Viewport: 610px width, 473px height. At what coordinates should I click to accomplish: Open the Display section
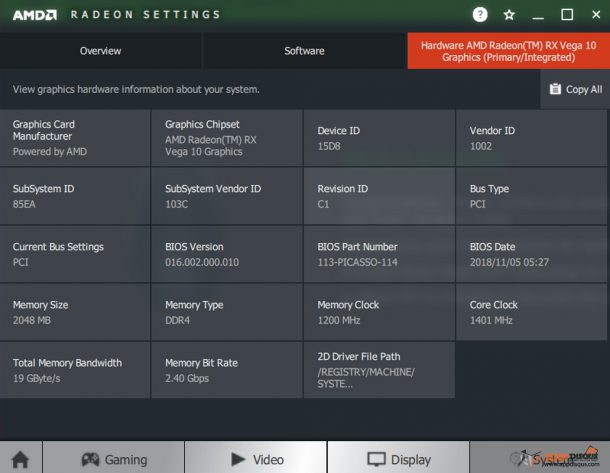398,459
